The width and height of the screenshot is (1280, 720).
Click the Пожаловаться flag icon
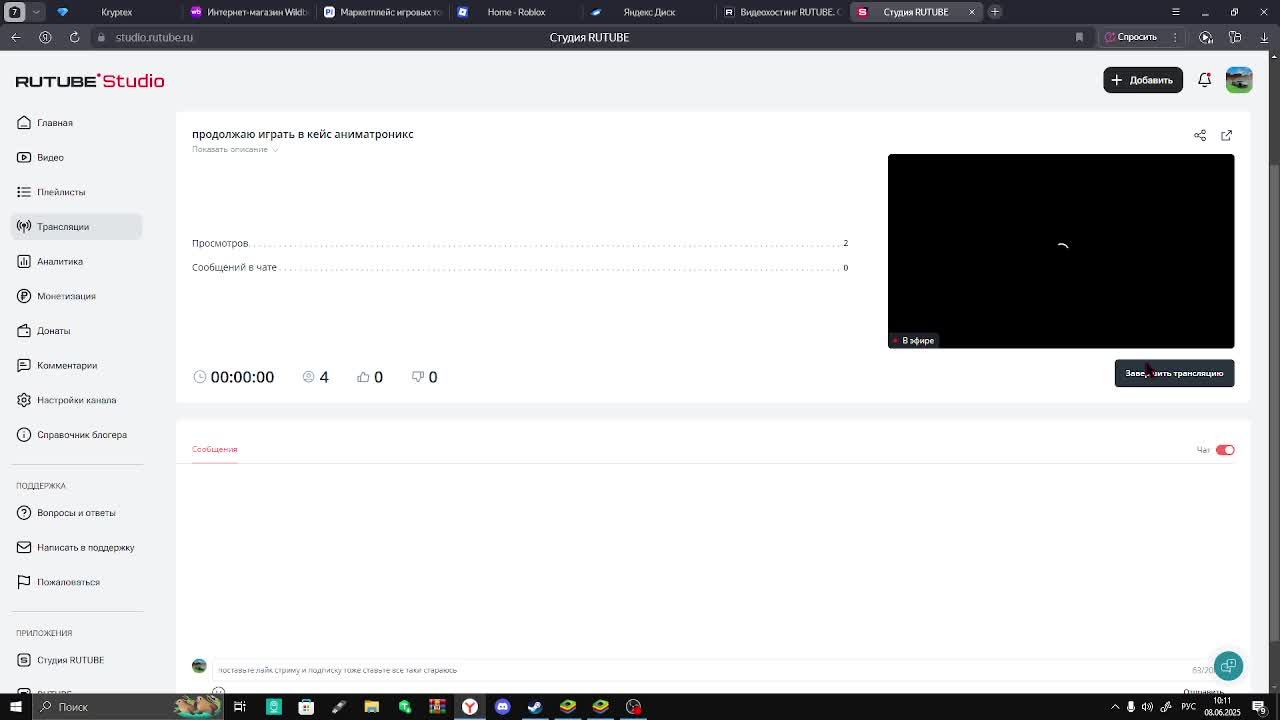tap(24, 582)
